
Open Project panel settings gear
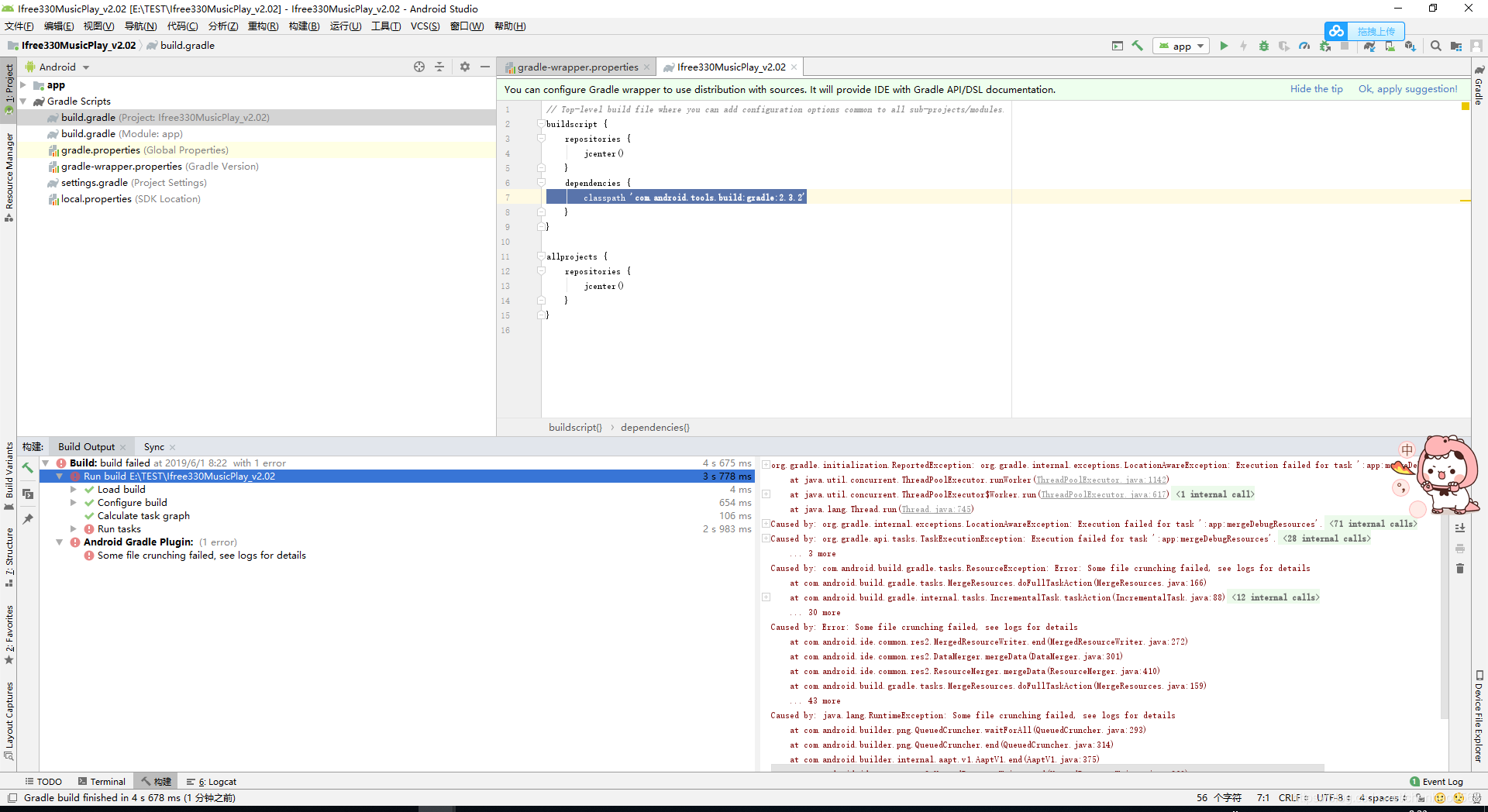pos(465,67)
